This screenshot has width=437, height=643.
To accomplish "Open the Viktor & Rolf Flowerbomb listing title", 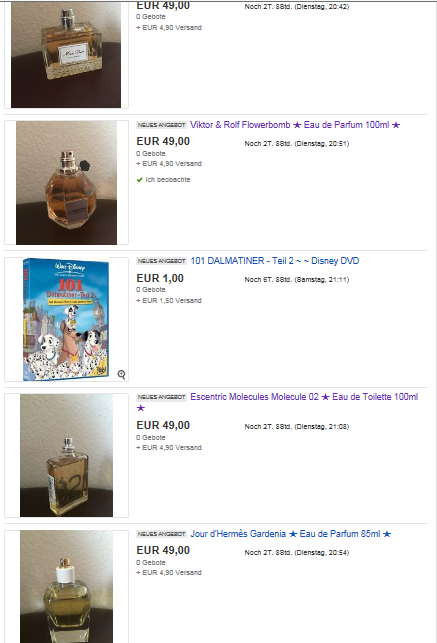I will click(x=295, y=125).
